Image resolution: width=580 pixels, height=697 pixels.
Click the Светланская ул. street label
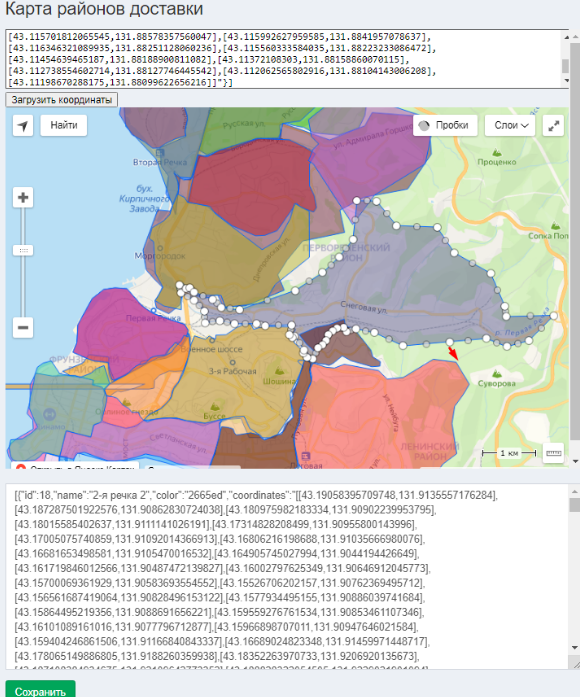tap(178, 443)
